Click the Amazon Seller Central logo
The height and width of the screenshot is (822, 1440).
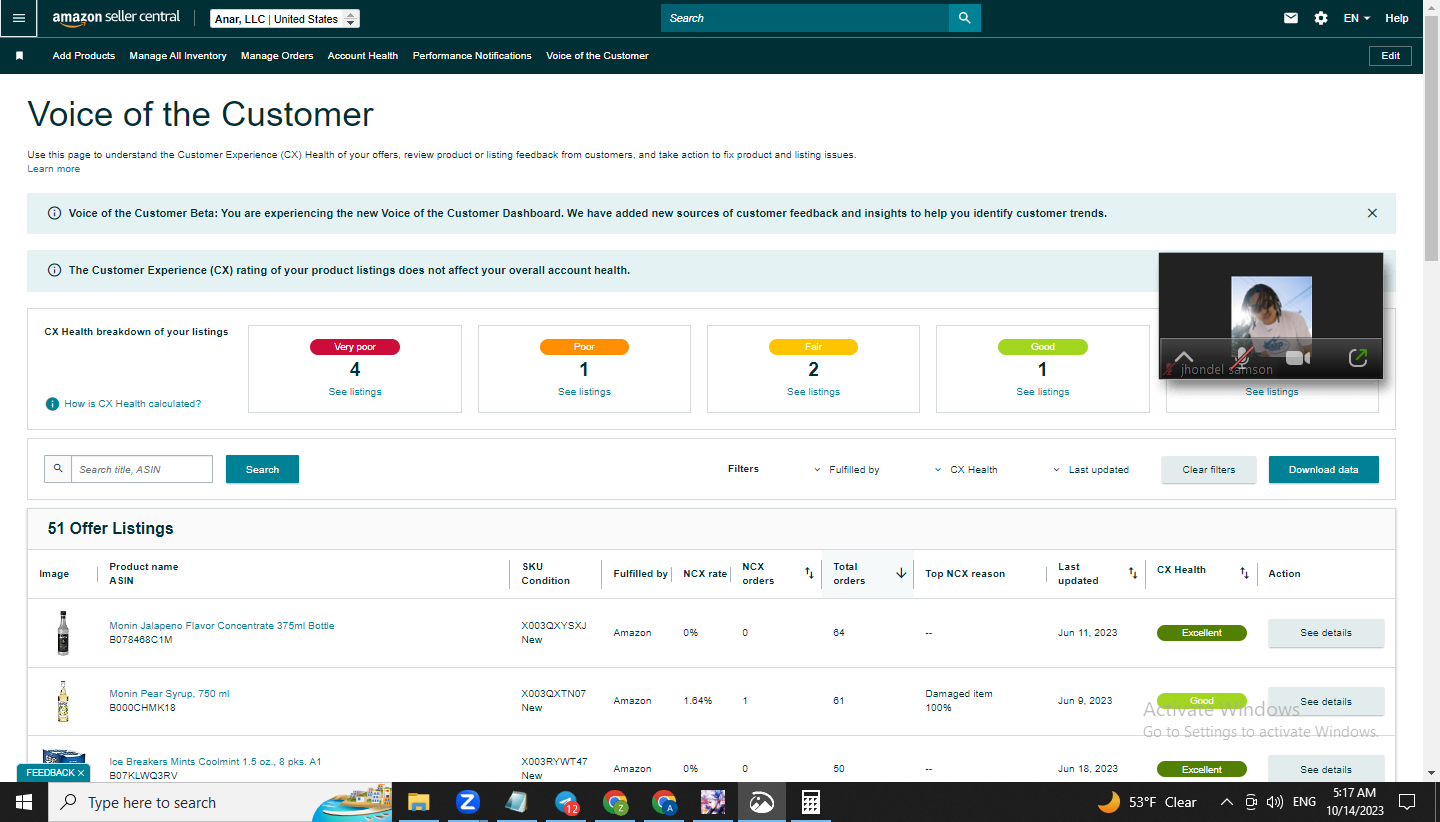click(x=116, y=18)
